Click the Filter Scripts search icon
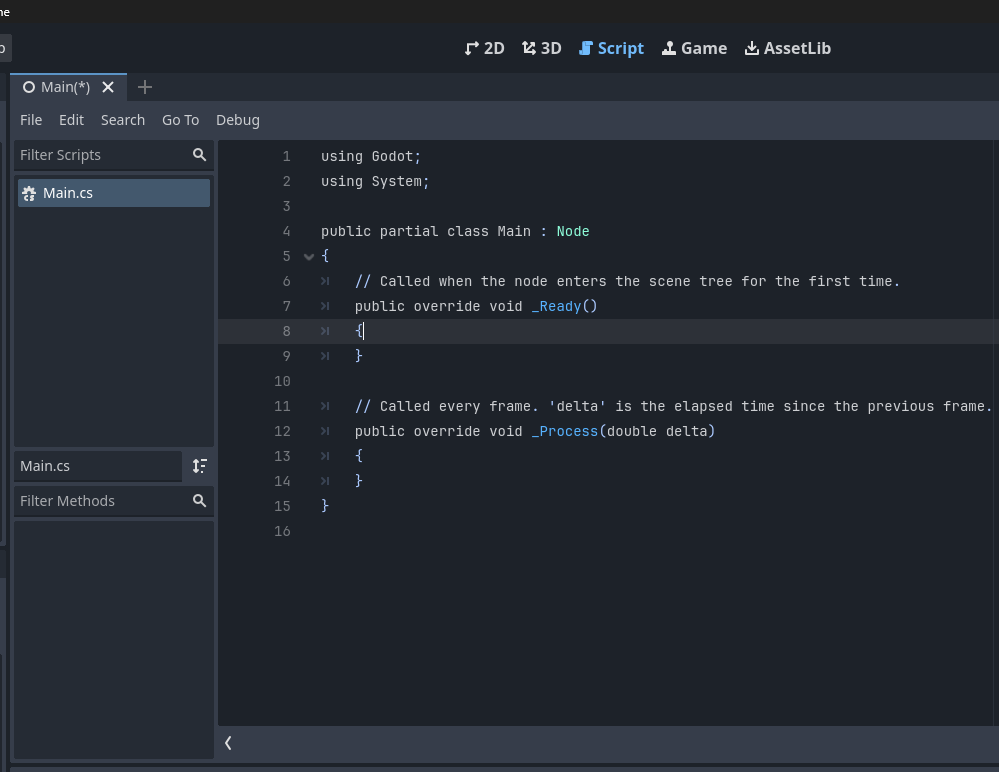The image size is (999, 772). point(199,155)
